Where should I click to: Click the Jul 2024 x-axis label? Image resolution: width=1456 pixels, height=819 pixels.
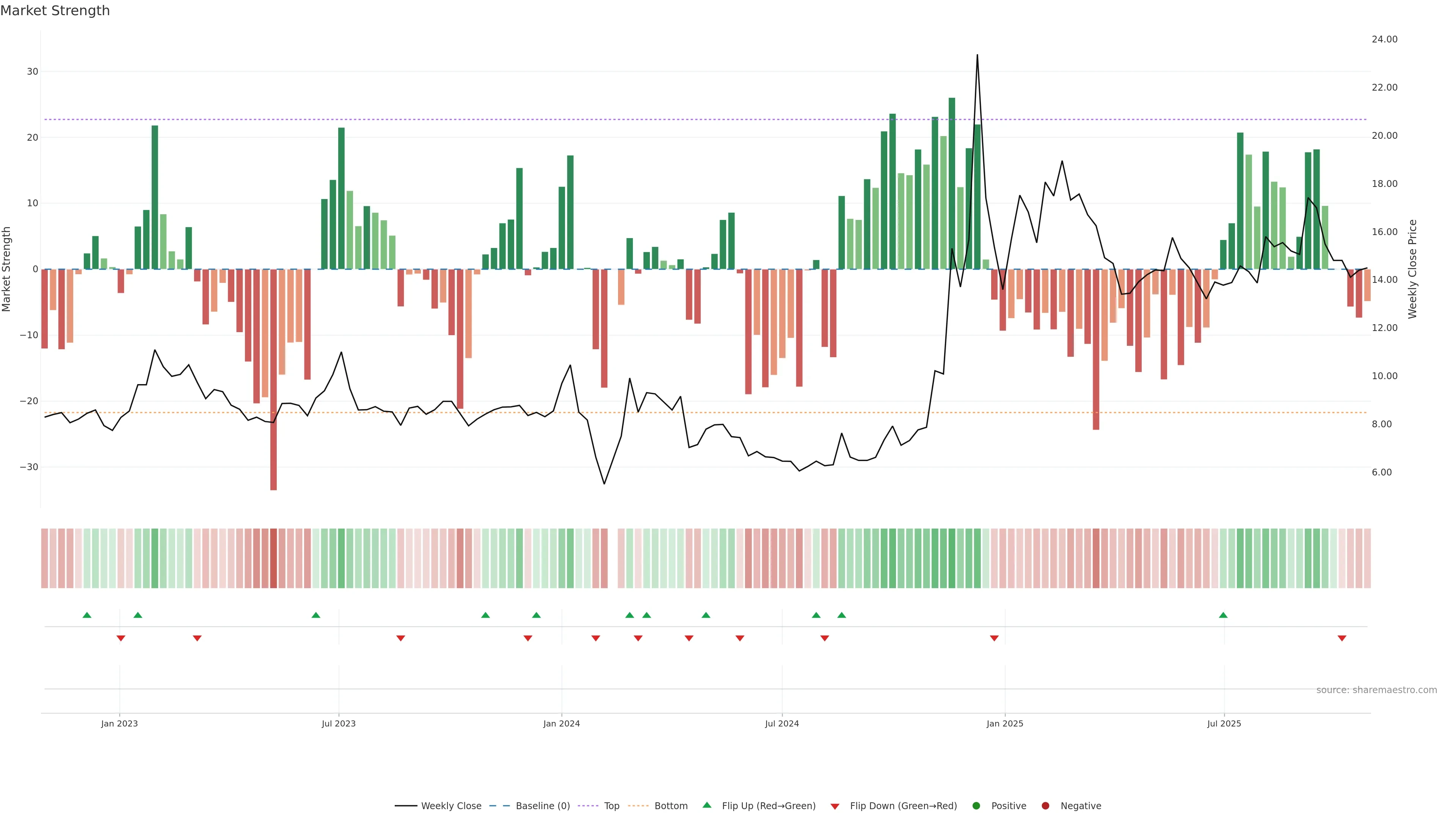point(782,723)
